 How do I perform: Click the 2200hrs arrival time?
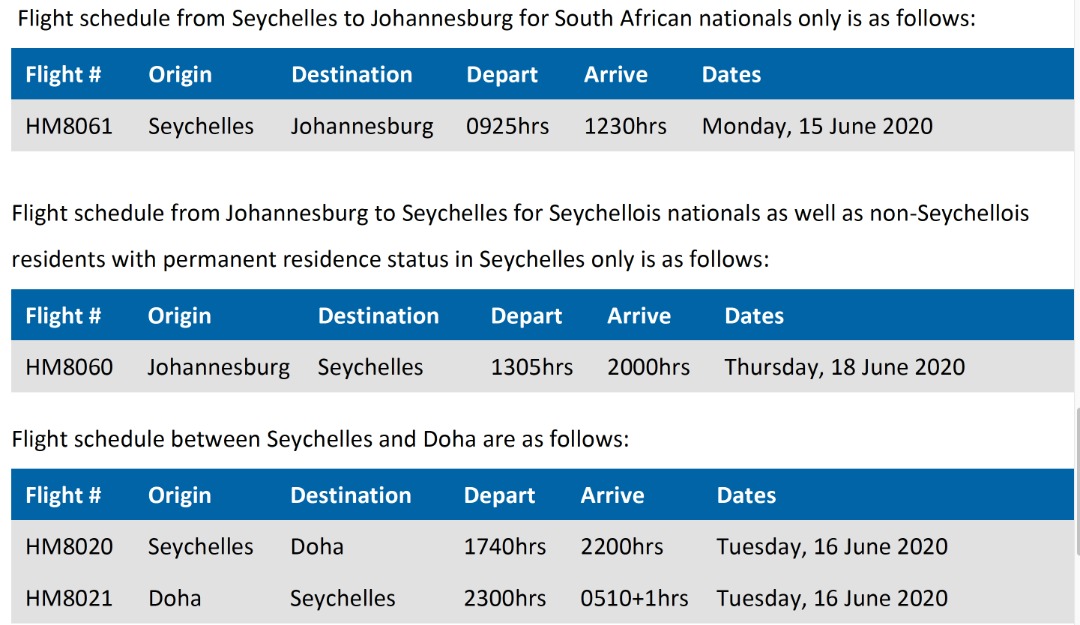tap(622, 547)
